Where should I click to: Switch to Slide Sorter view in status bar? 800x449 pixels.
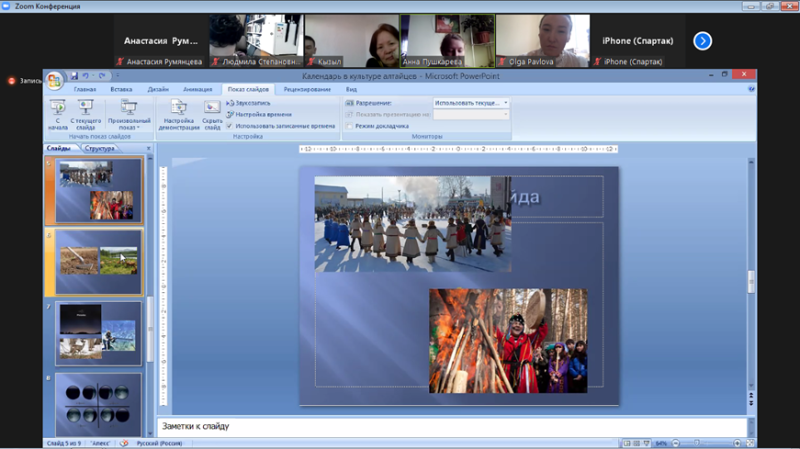636,443
